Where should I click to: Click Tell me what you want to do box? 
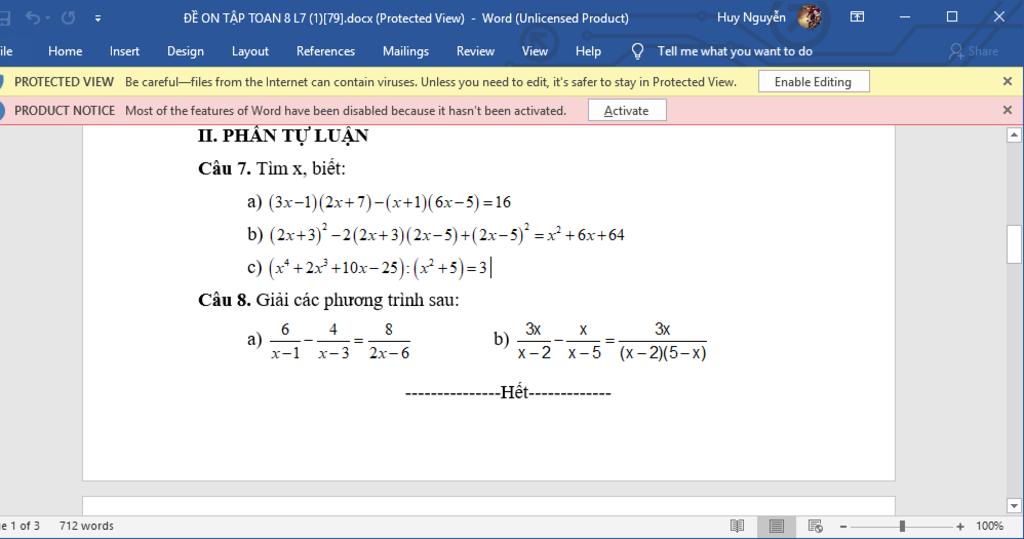(735, 51)
